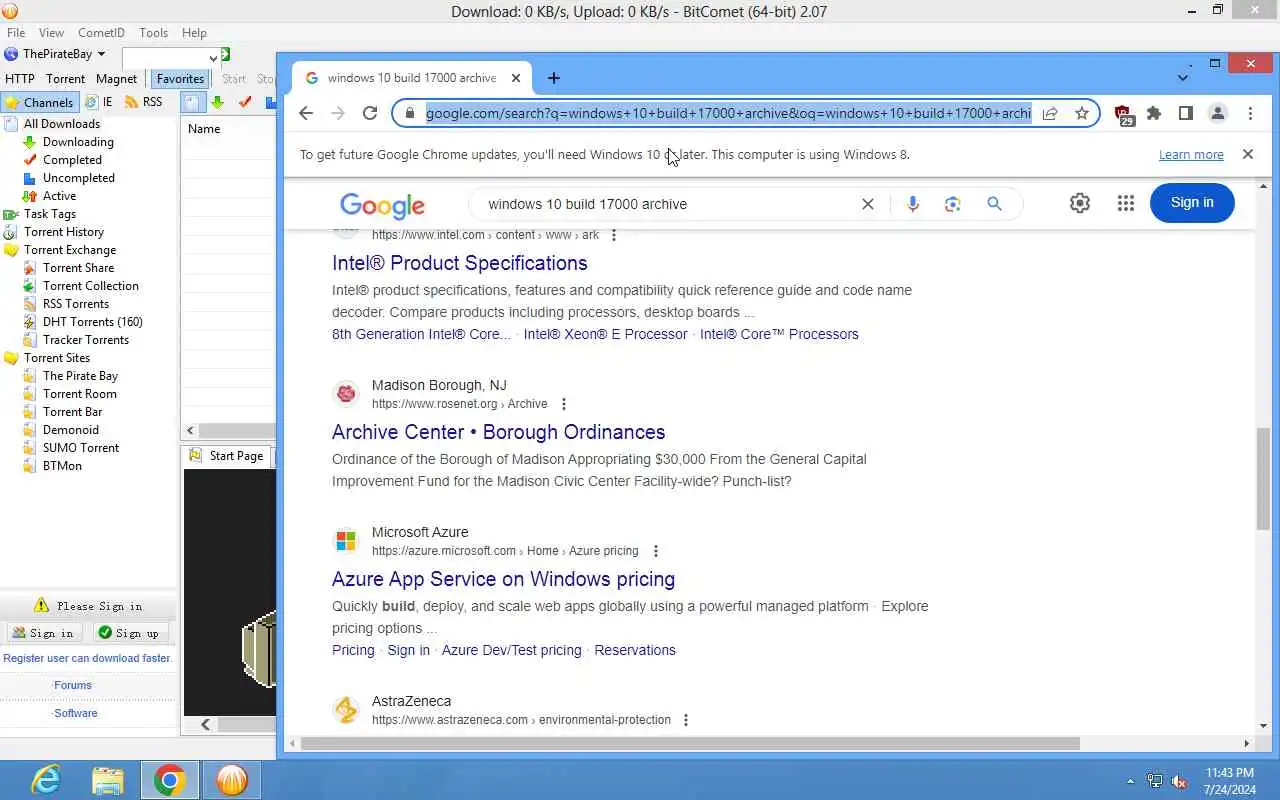1280x800 pixels.
Task: Expand the Chrome tab search chevron
Action: tap(1183, 78)
